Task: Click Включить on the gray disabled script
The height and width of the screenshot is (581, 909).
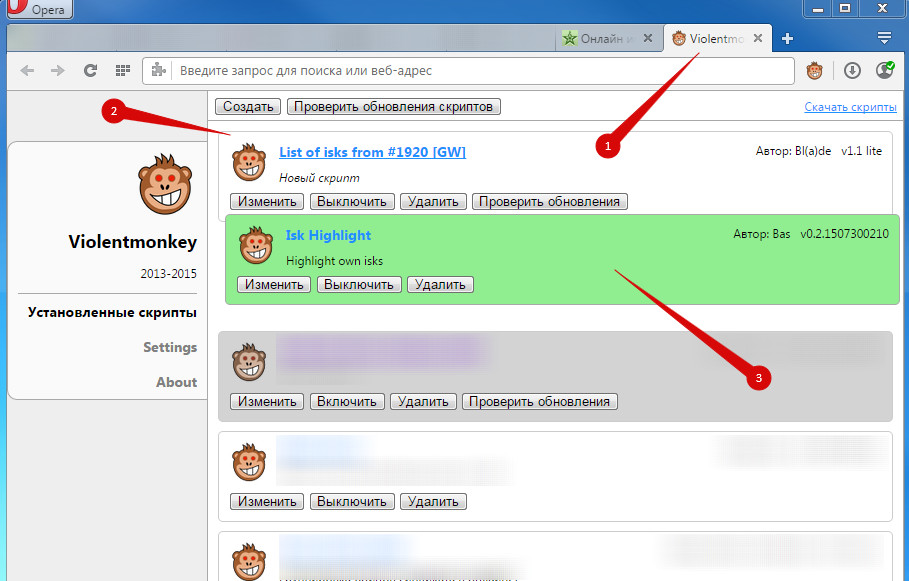Action: (347, 401)
